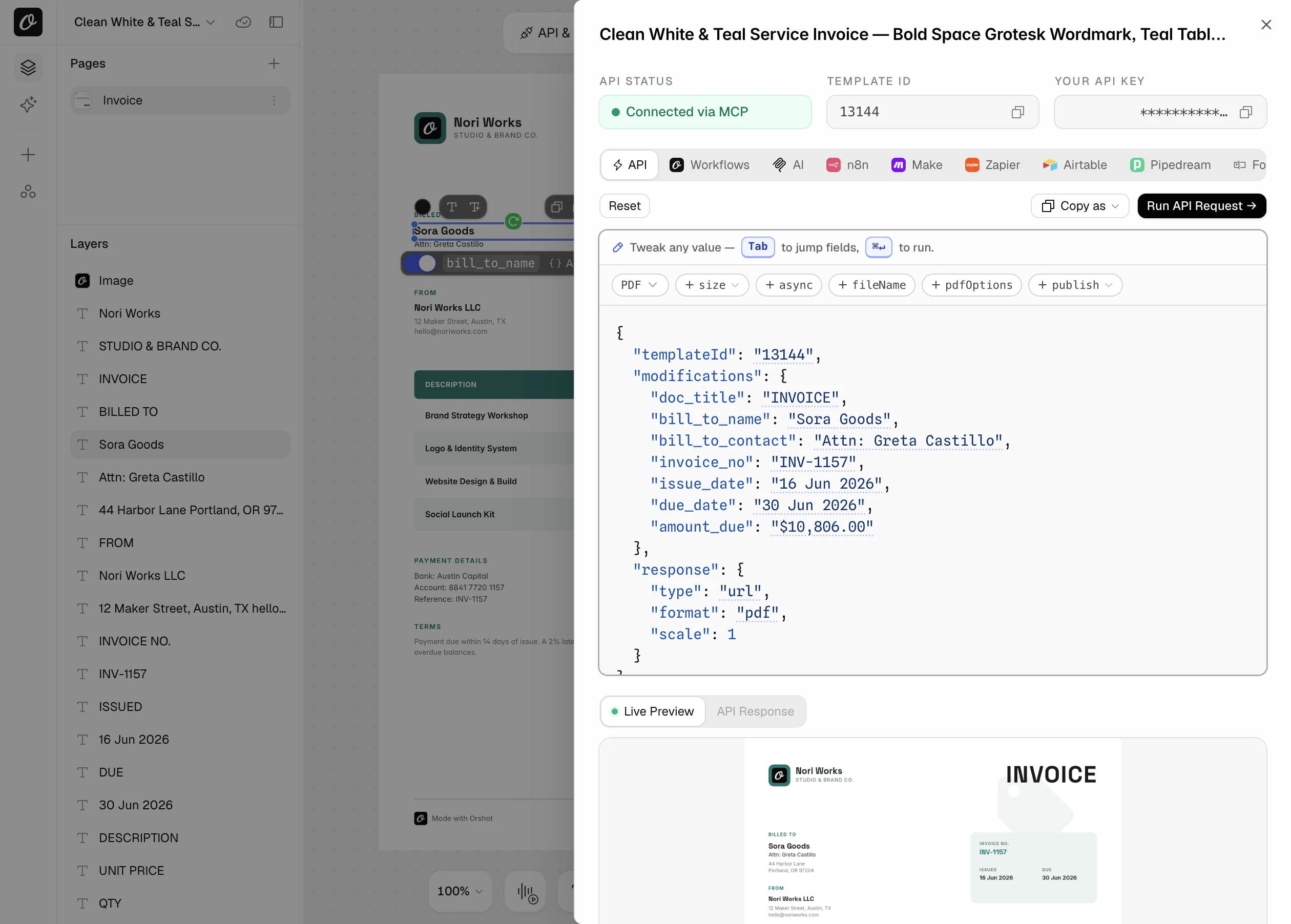Screen dimensions: 1291x924
Task: Click the Tab key hint badge
Action: click(x=758, y=247)
